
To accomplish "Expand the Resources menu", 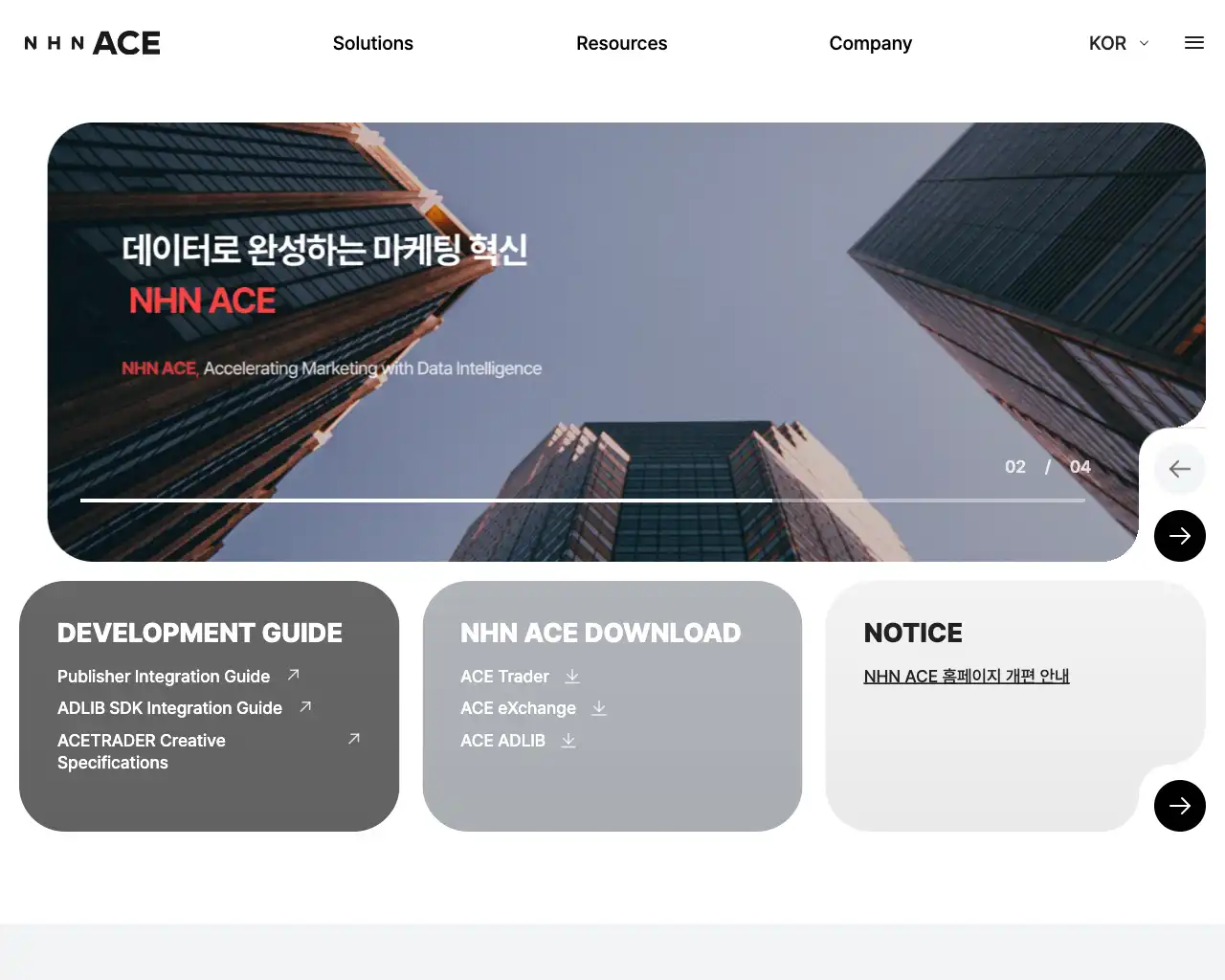I will click(x=621, y=43).
